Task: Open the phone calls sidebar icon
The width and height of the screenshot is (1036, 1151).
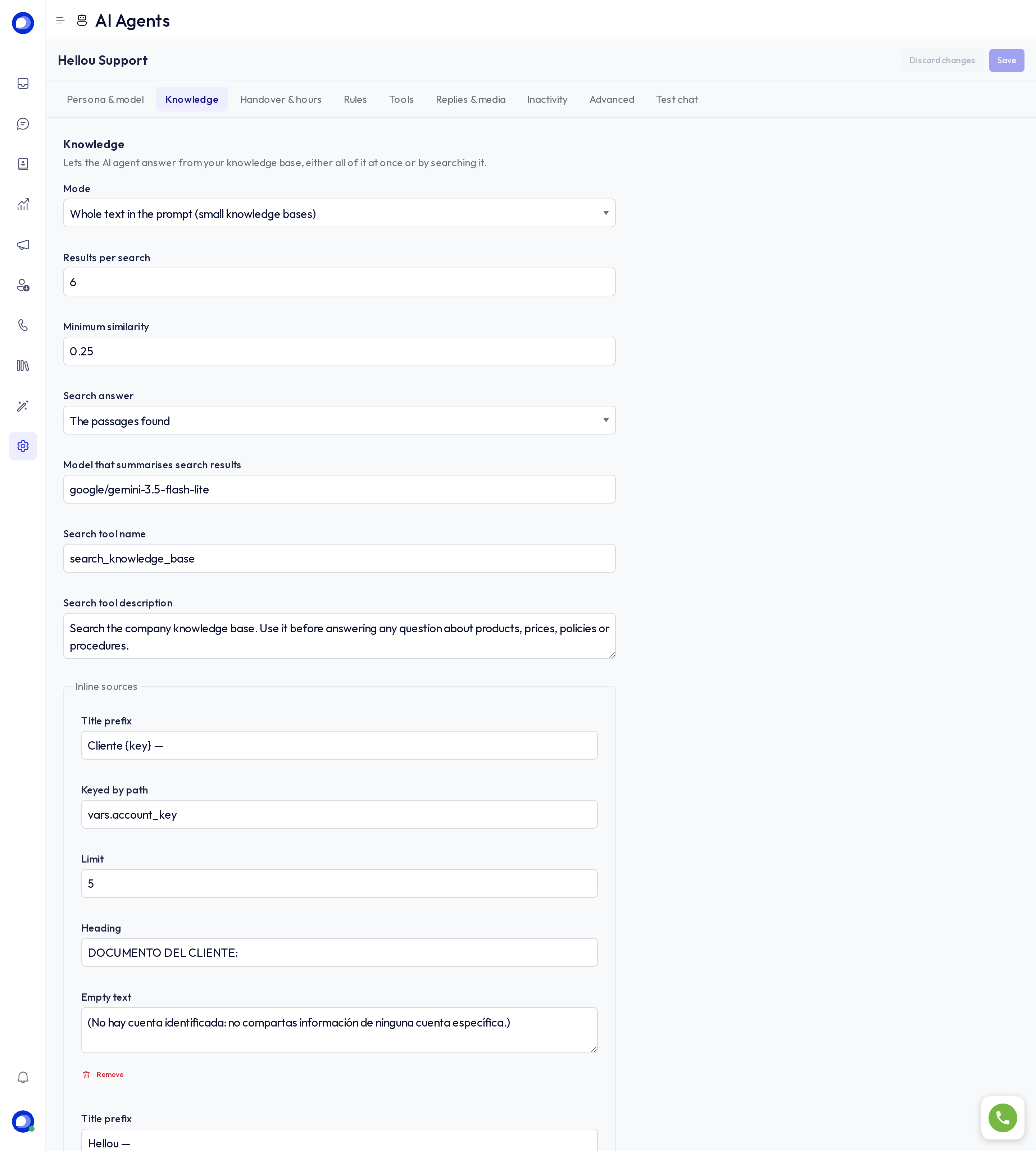Action: click(x=23, y=325)
